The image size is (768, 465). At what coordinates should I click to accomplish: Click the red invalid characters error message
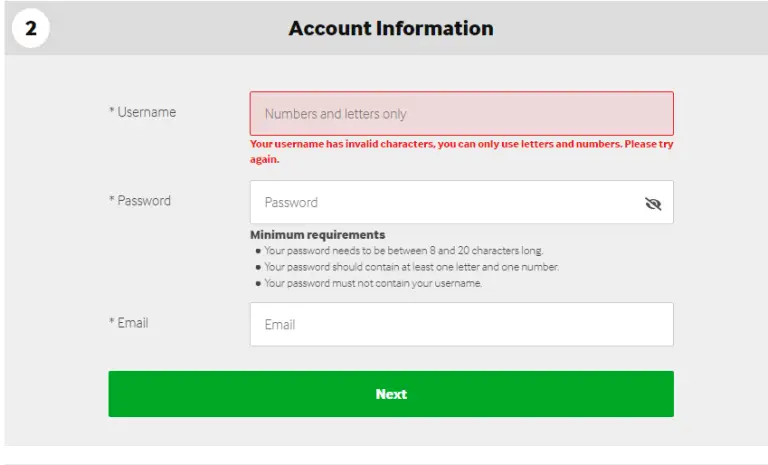[461, 151]
